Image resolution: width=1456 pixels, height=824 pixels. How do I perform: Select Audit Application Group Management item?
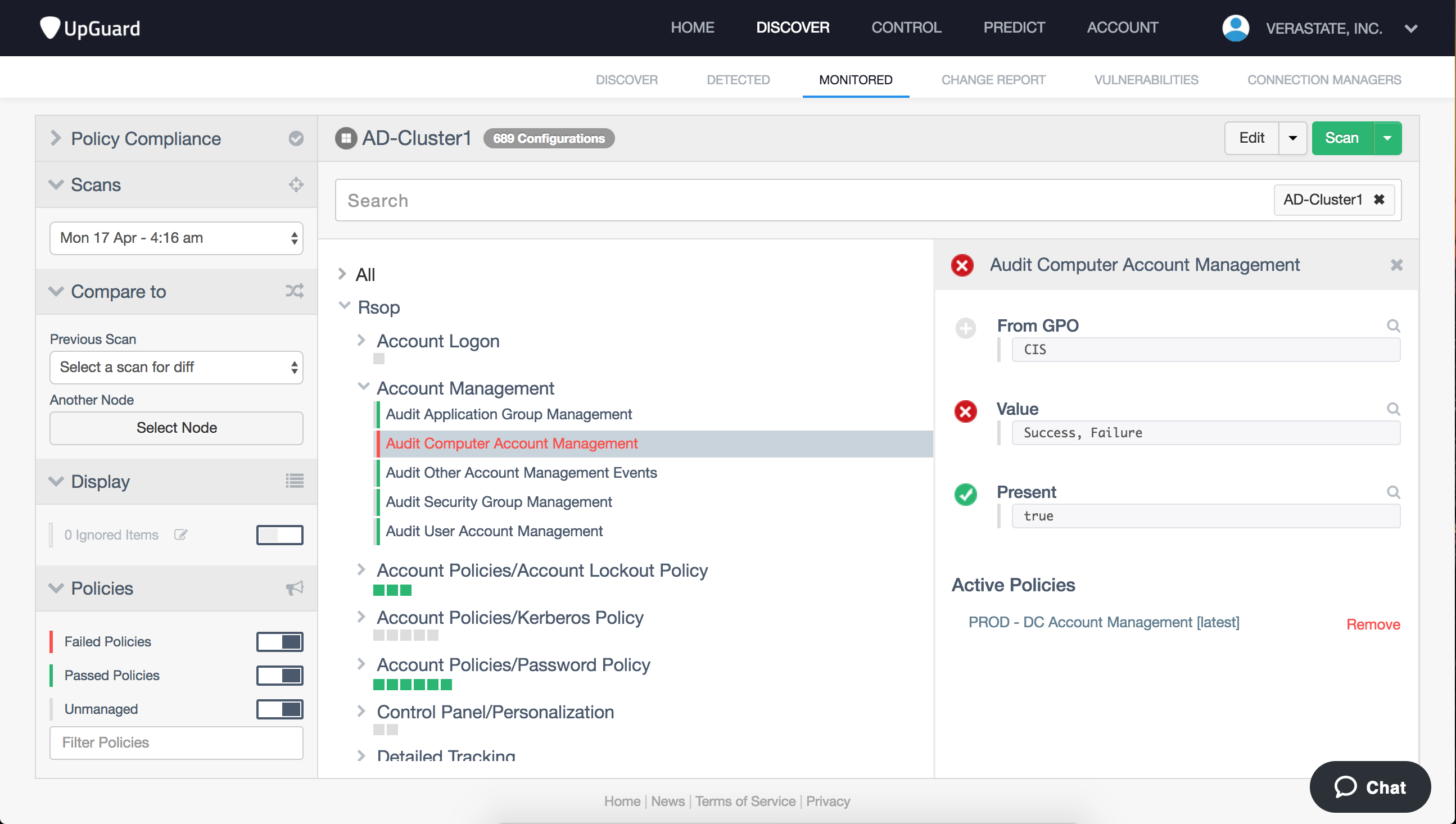(508, 414)
